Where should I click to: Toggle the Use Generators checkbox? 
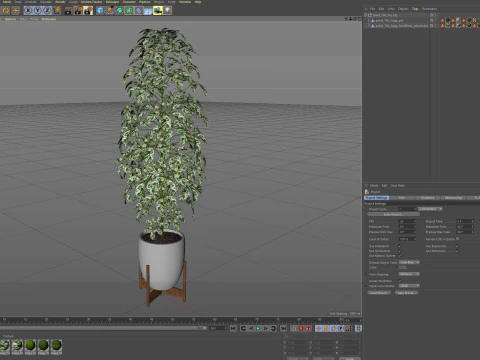[400, 251]
